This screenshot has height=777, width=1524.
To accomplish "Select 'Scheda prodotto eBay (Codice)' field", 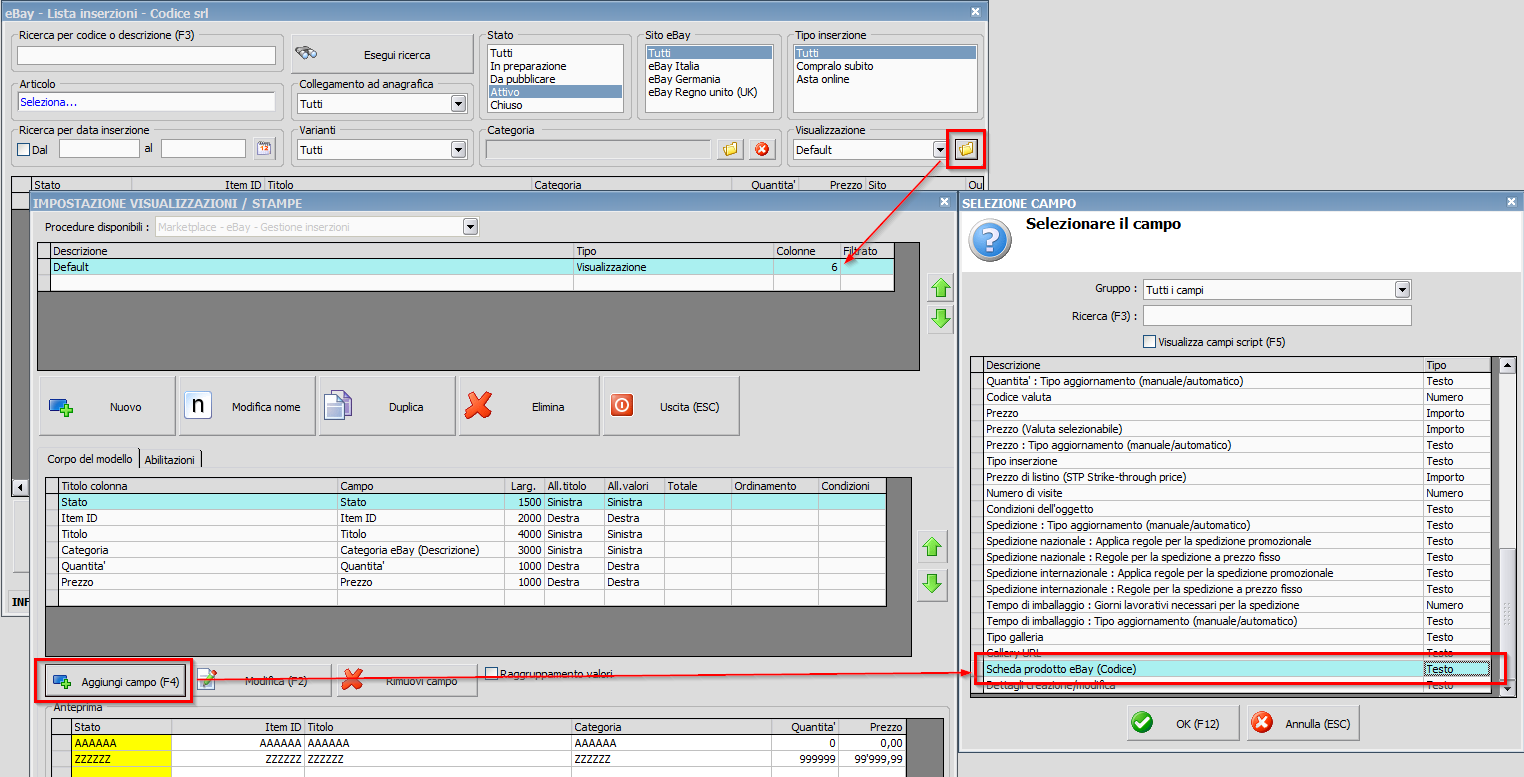I will [x=1231, y=669].
